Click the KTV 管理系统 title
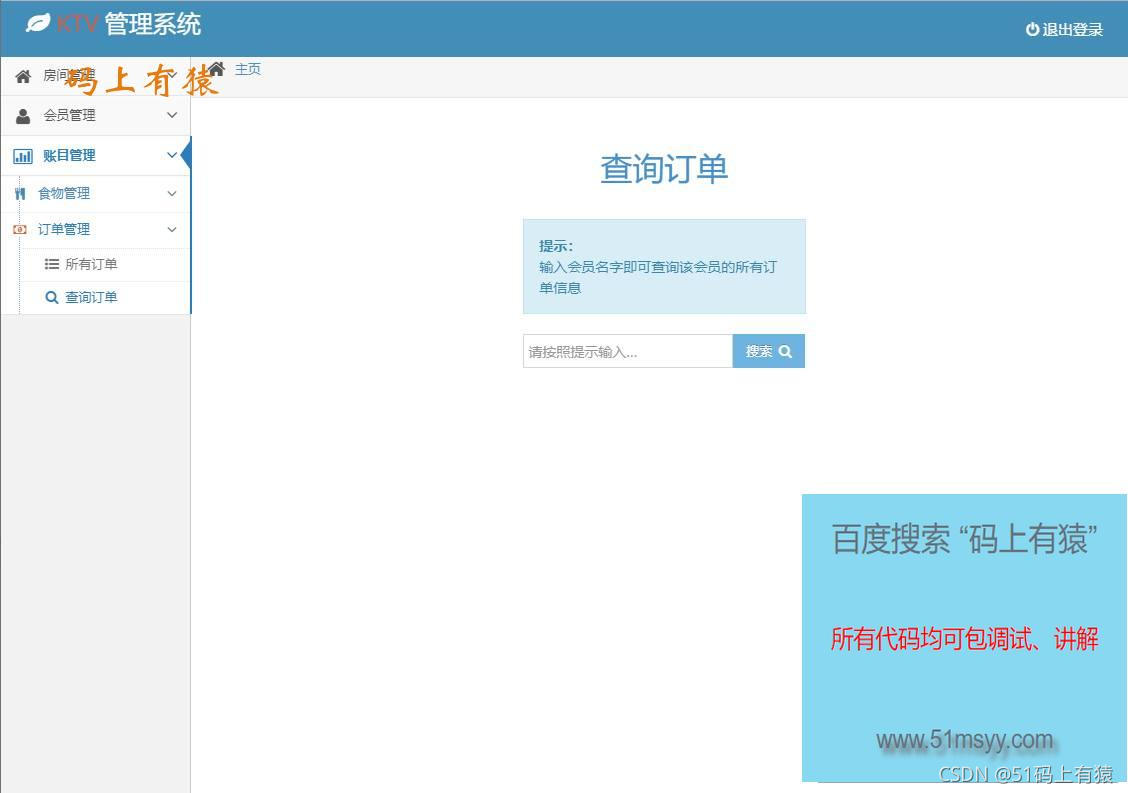The width and height of the screenshot is (1128, 793). point(129,24)
